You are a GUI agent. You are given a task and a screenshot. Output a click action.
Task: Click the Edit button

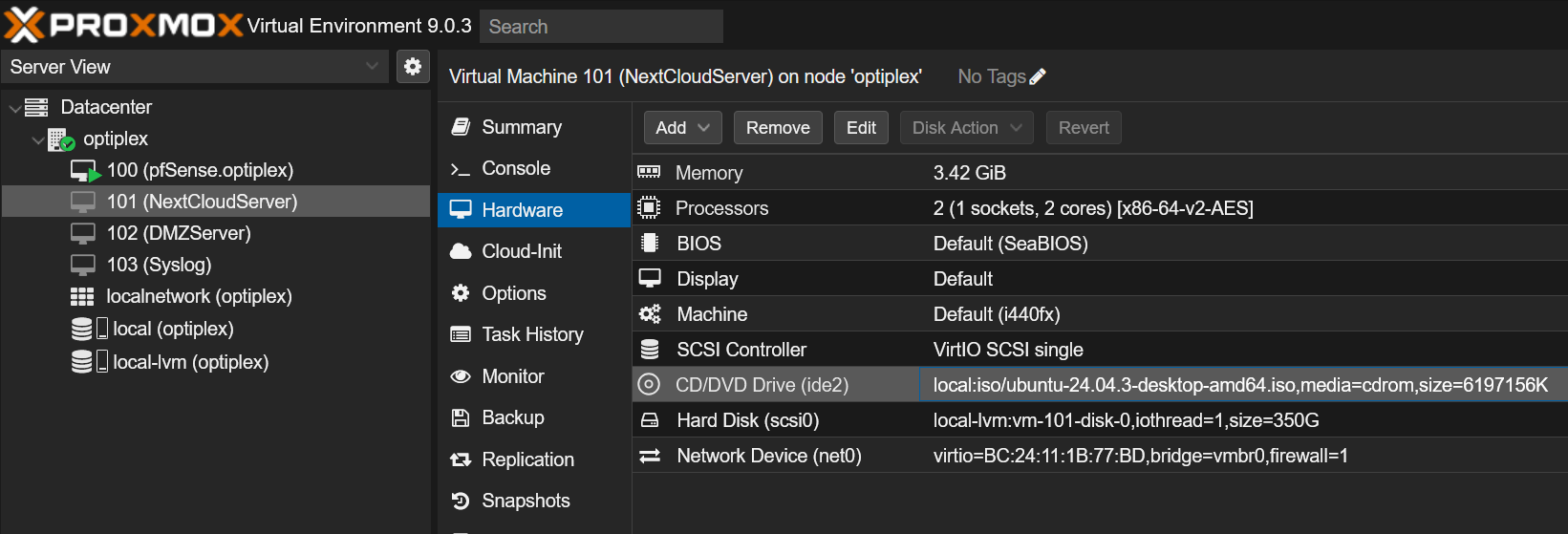tap(861, 128)
